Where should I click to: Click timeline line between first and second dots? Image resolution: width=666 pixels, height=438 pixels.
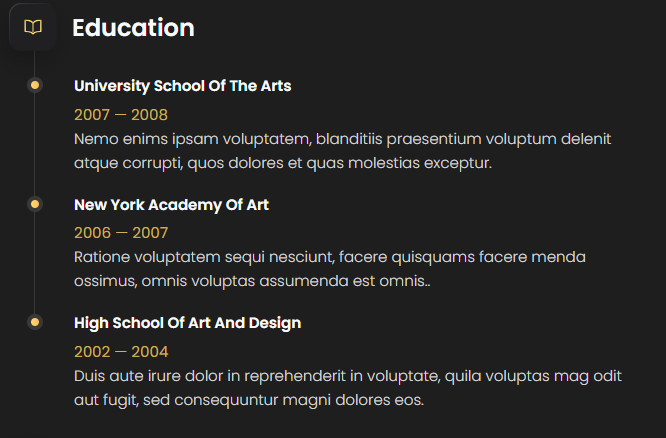point(35,145)
